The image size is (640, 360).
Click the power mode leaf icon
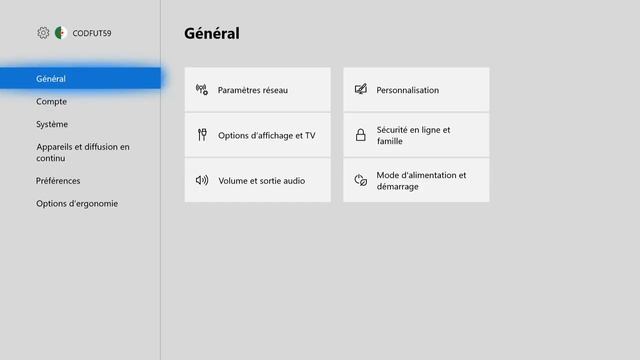click(x=360, y=180)
